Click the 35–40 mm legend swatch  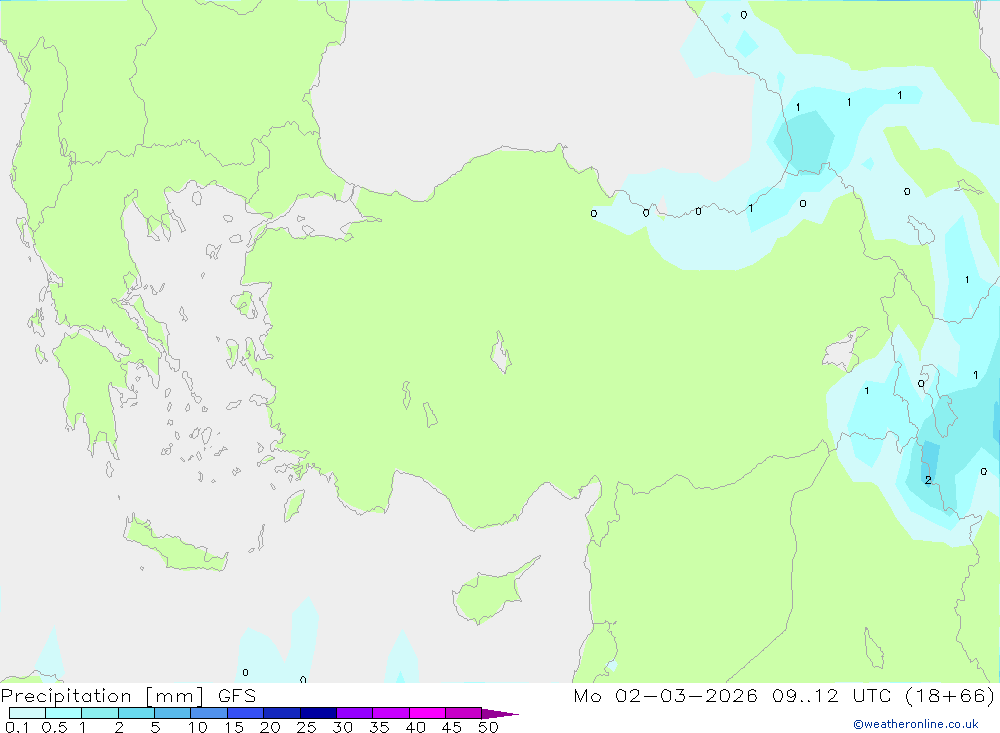[391, 713]
